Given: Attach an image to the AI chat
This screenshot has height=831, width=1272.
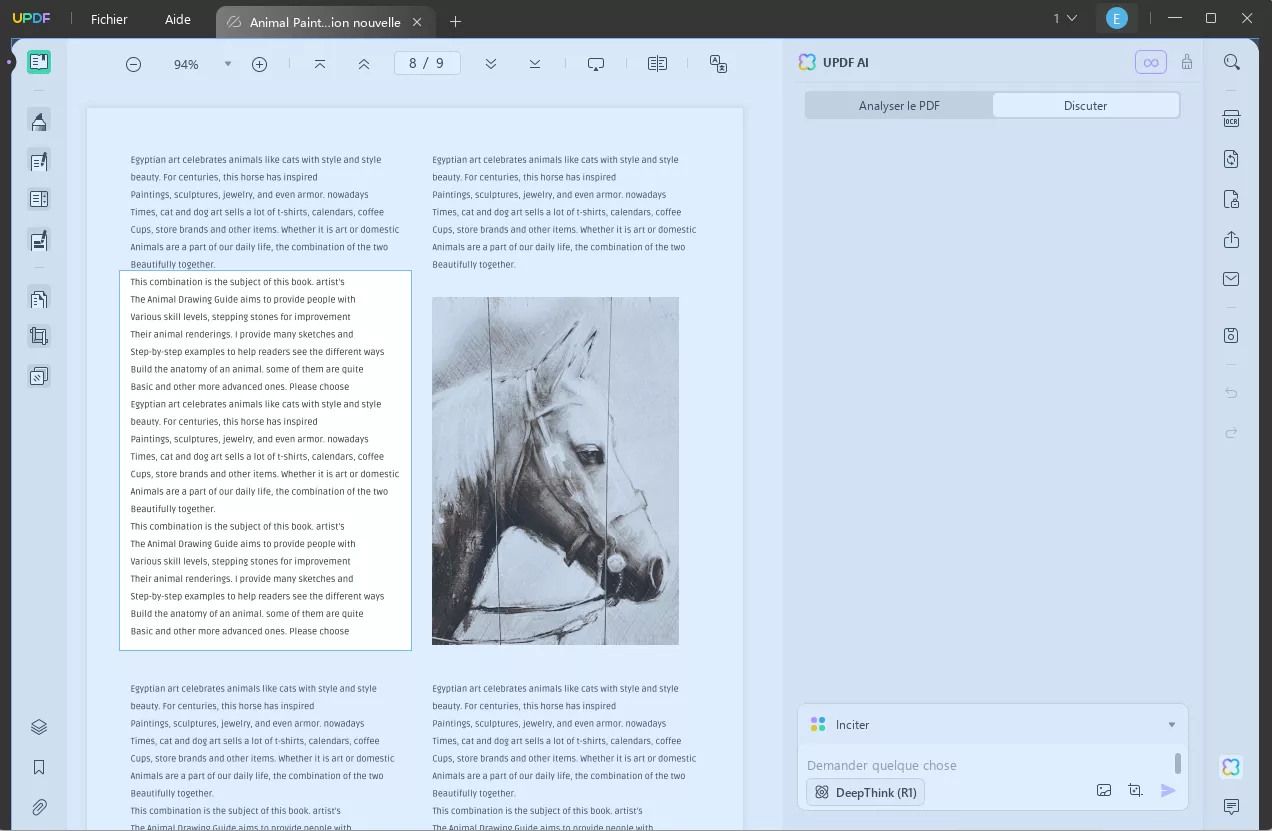Looking at the screenshot, I should click(x=1103, y=790).
